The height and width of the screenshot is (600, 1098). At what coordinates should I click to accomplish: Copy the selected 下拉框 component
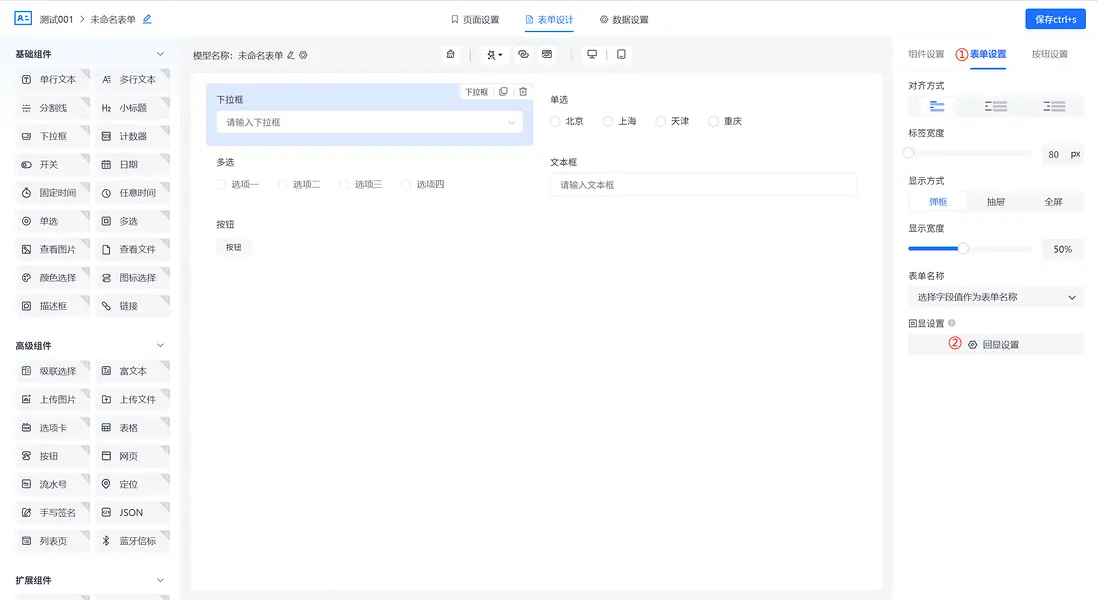pos(503,92)
